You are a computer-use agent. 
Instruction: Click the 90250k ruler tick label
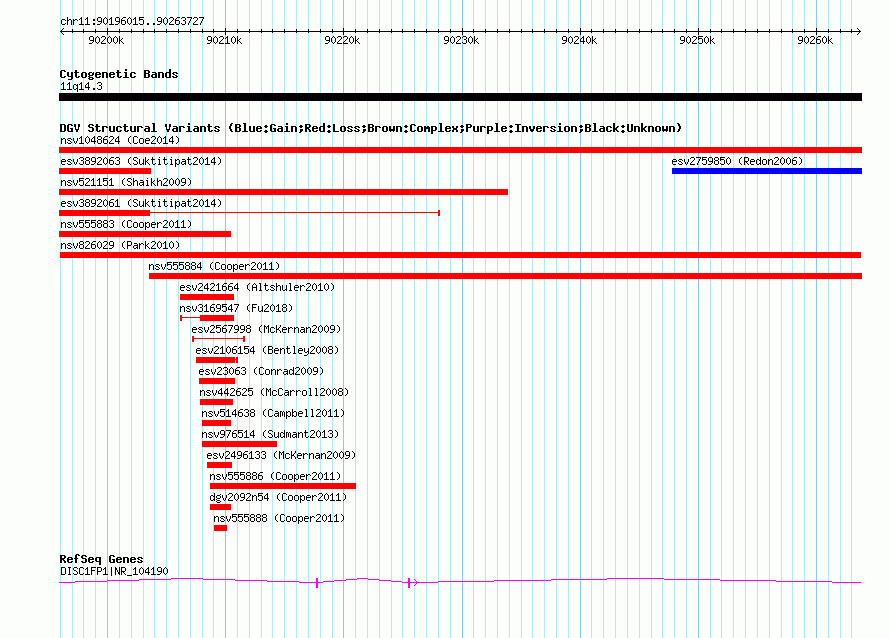point(697,40)
